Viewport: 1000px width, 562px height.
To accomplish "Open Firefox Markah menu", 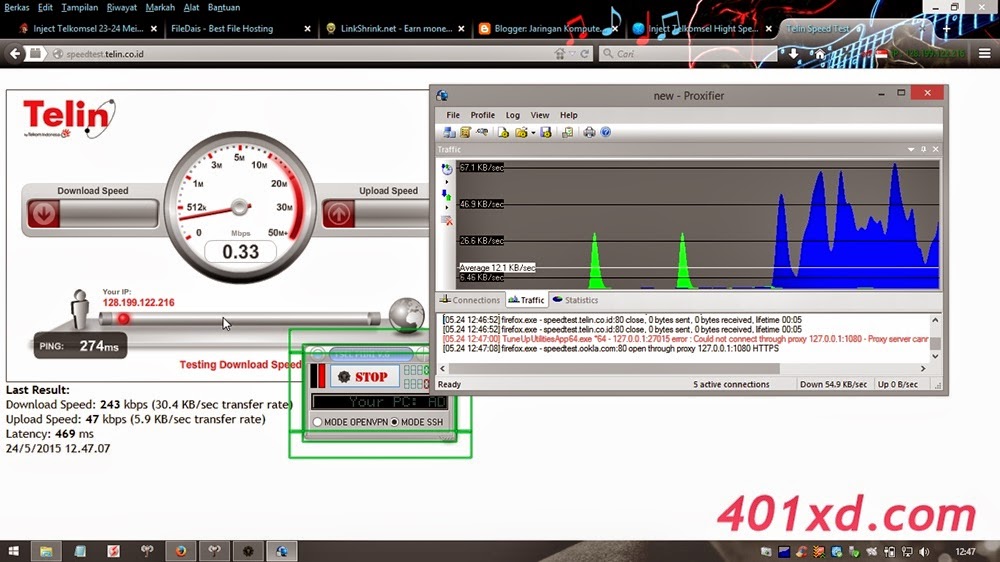I will click(x=159, y=8).
